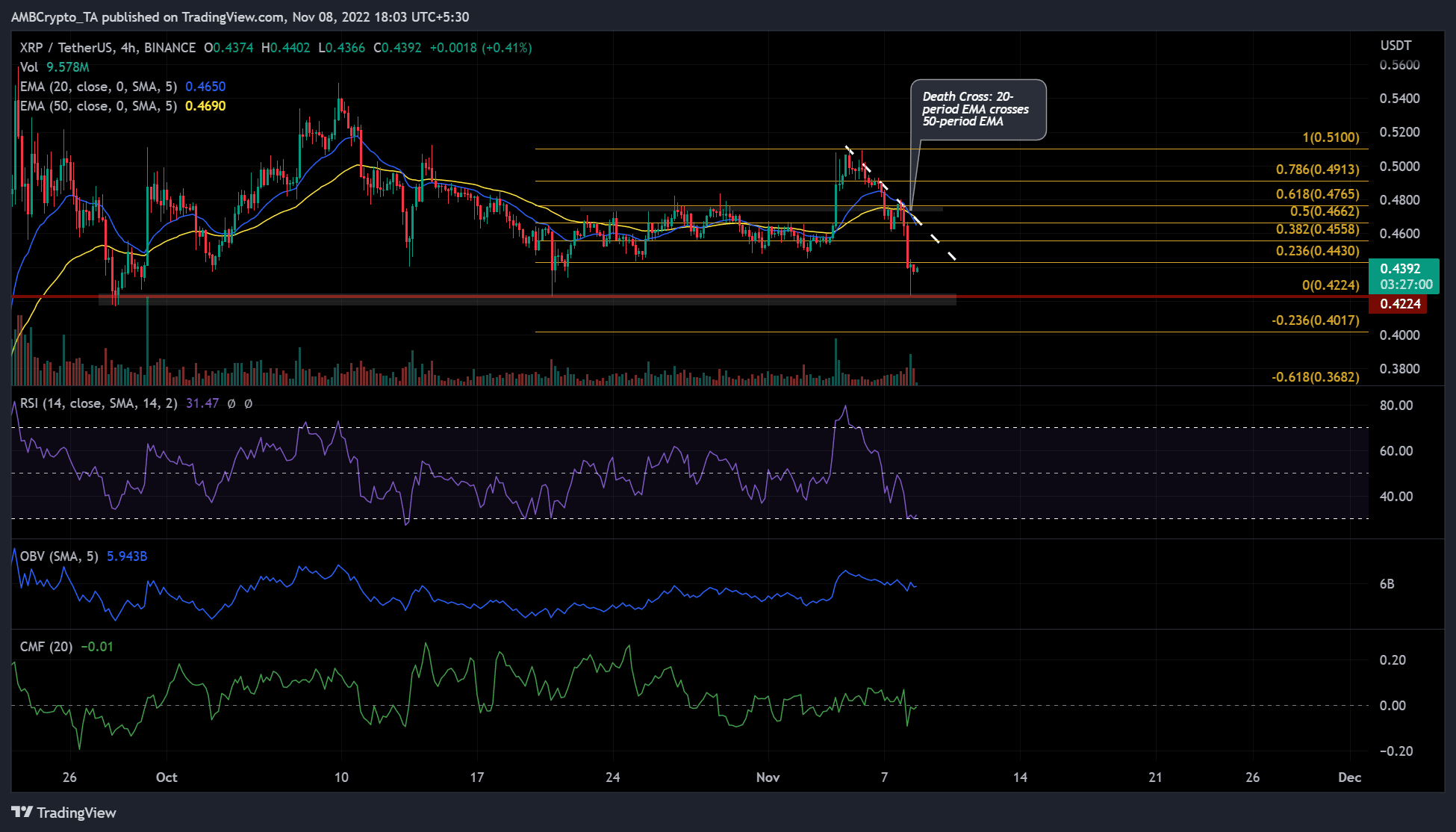
Task: Select the Fibonacci 0.5(0.4662) level label
Action: click(x=1325, y=211)
